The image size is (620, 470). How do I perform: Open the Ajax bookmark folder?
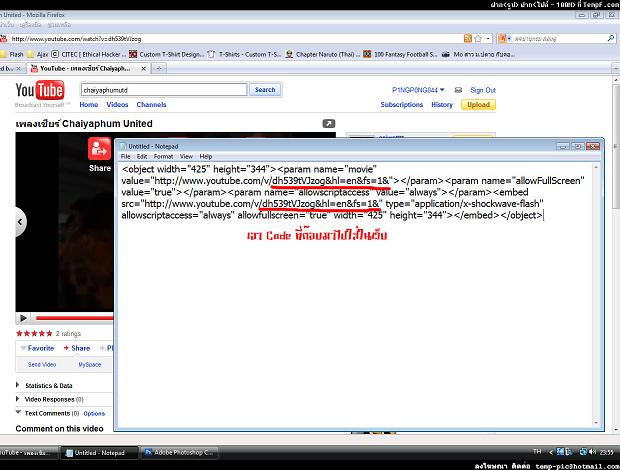point(38,54)
